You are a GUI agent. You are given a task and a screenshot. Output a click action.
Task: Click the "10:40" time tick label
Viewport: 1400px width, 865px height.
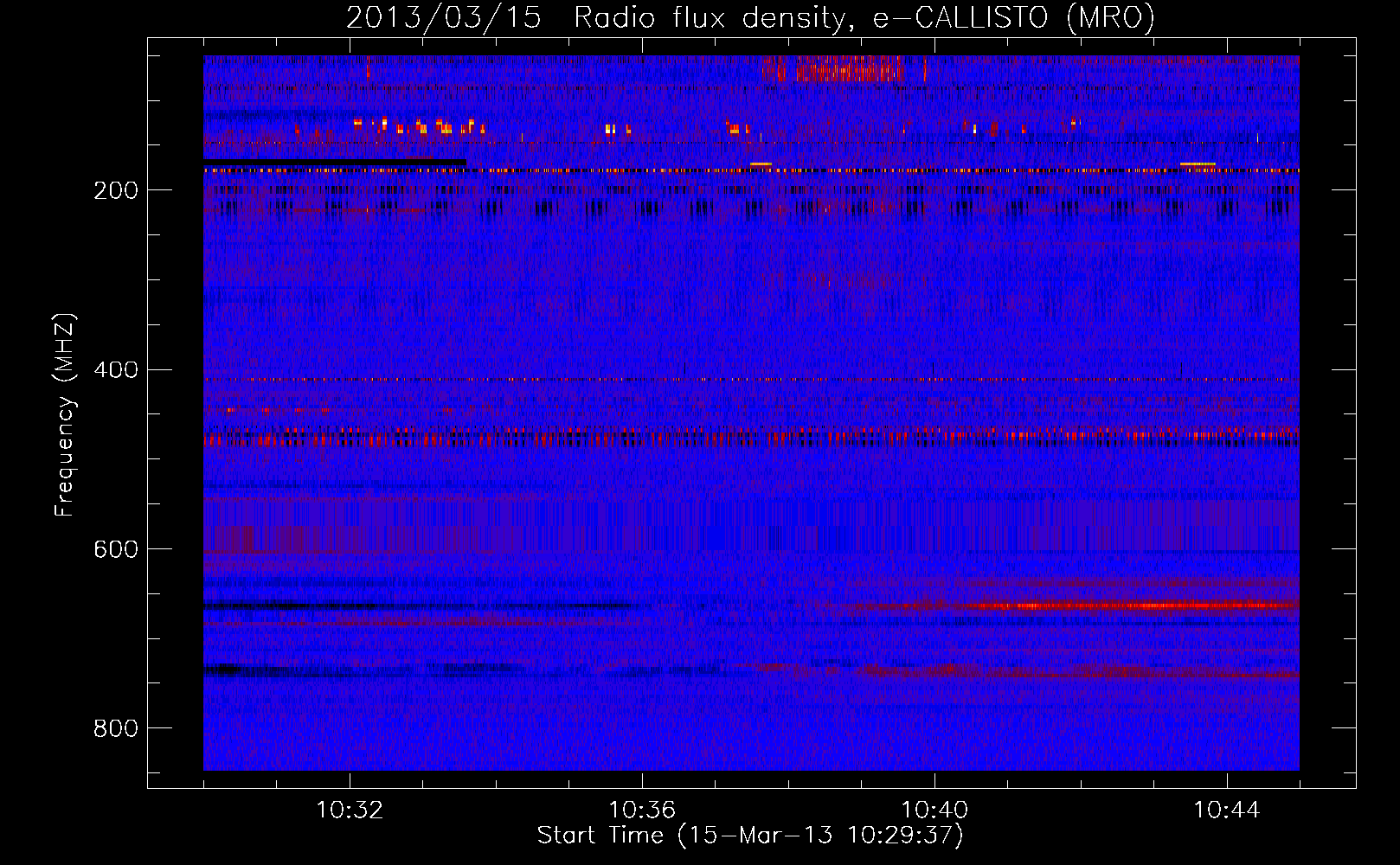click(x=934, y=811)
